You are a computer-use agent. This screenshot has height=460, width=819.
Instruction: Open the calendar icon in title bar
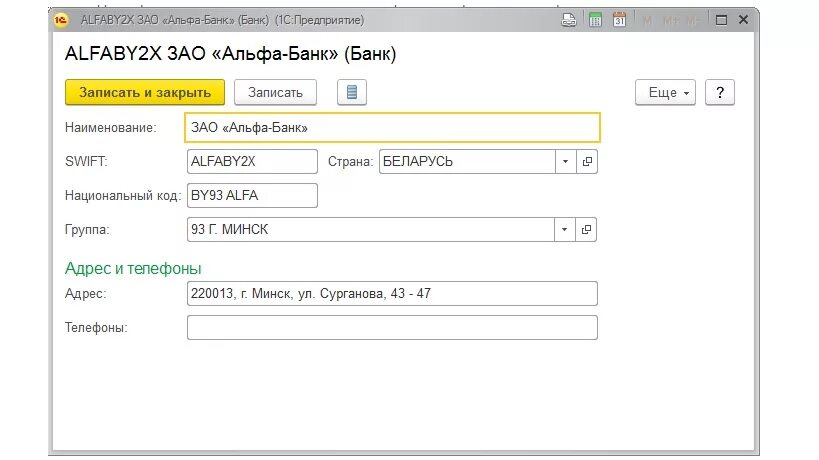[619, 20]
